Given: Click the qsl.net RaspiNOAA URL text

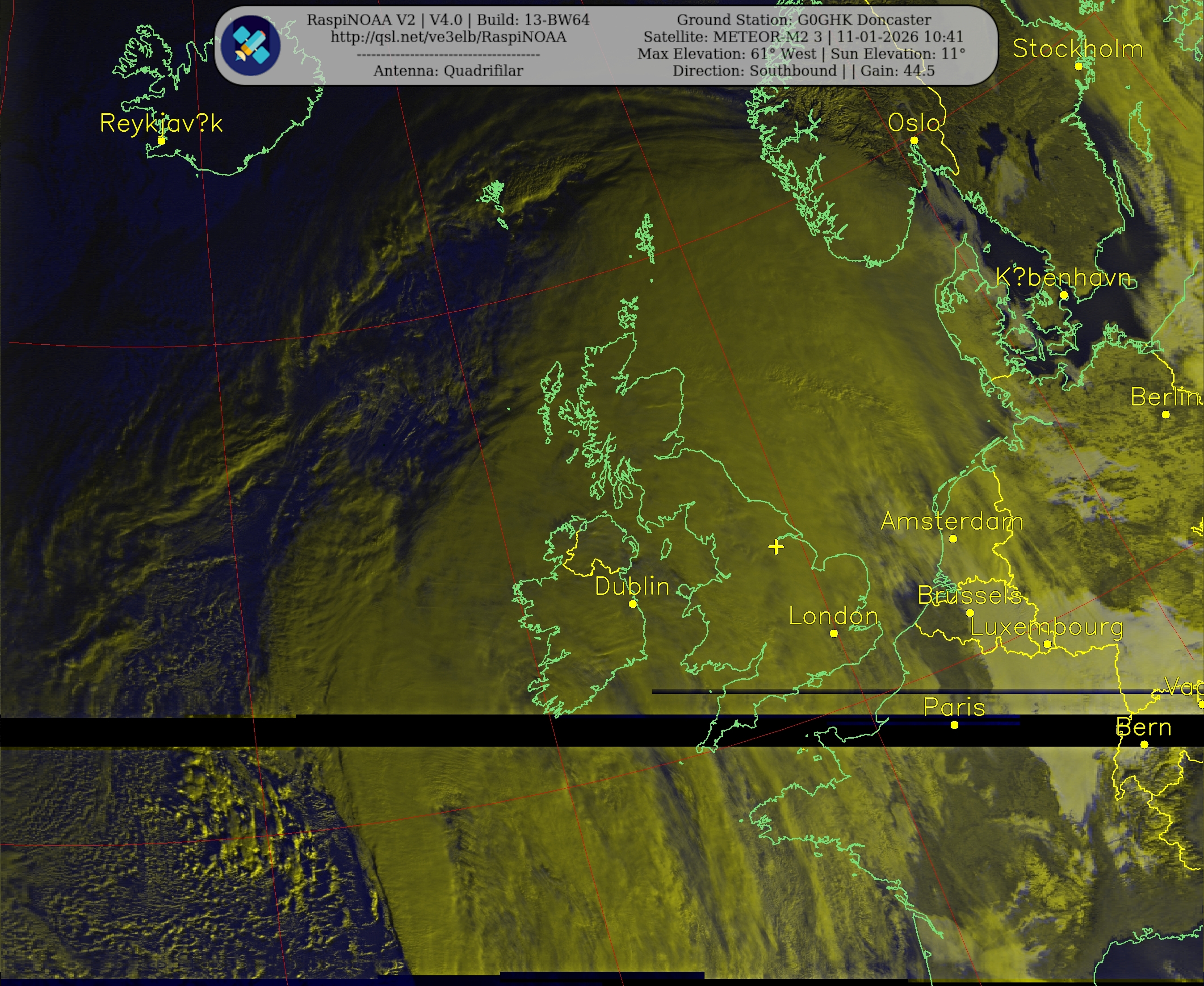Looking at the screenshot, I should (x=448, y=37).
